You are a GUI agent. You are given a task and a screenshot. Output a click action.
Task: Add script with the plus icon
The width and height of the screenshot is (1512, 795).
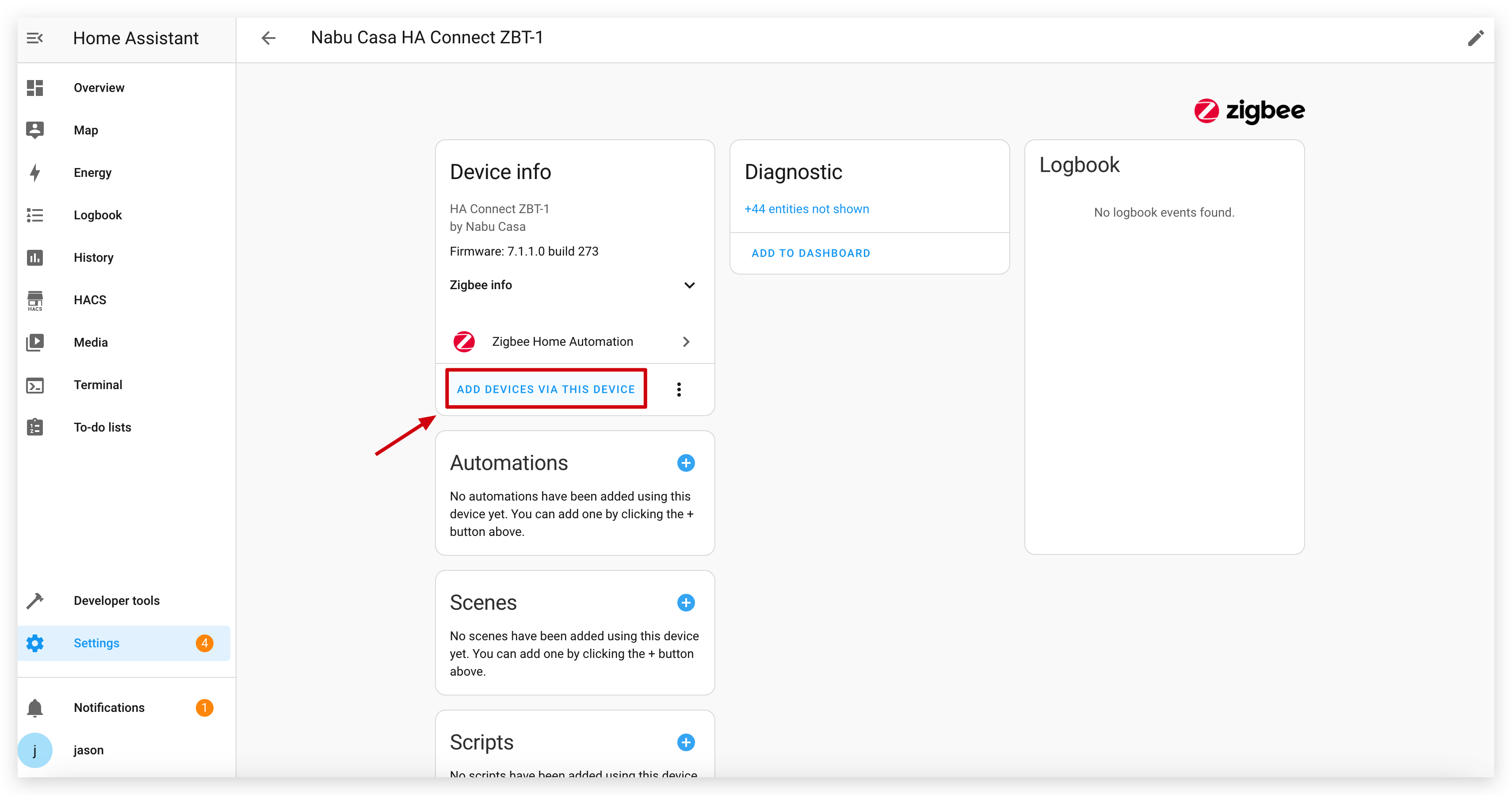(x=686, y=742)
